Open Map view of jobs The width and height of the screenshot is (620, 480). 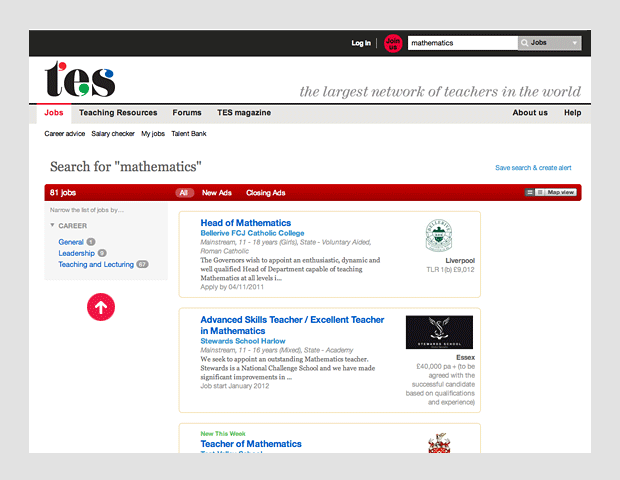(x=559, y=192)
